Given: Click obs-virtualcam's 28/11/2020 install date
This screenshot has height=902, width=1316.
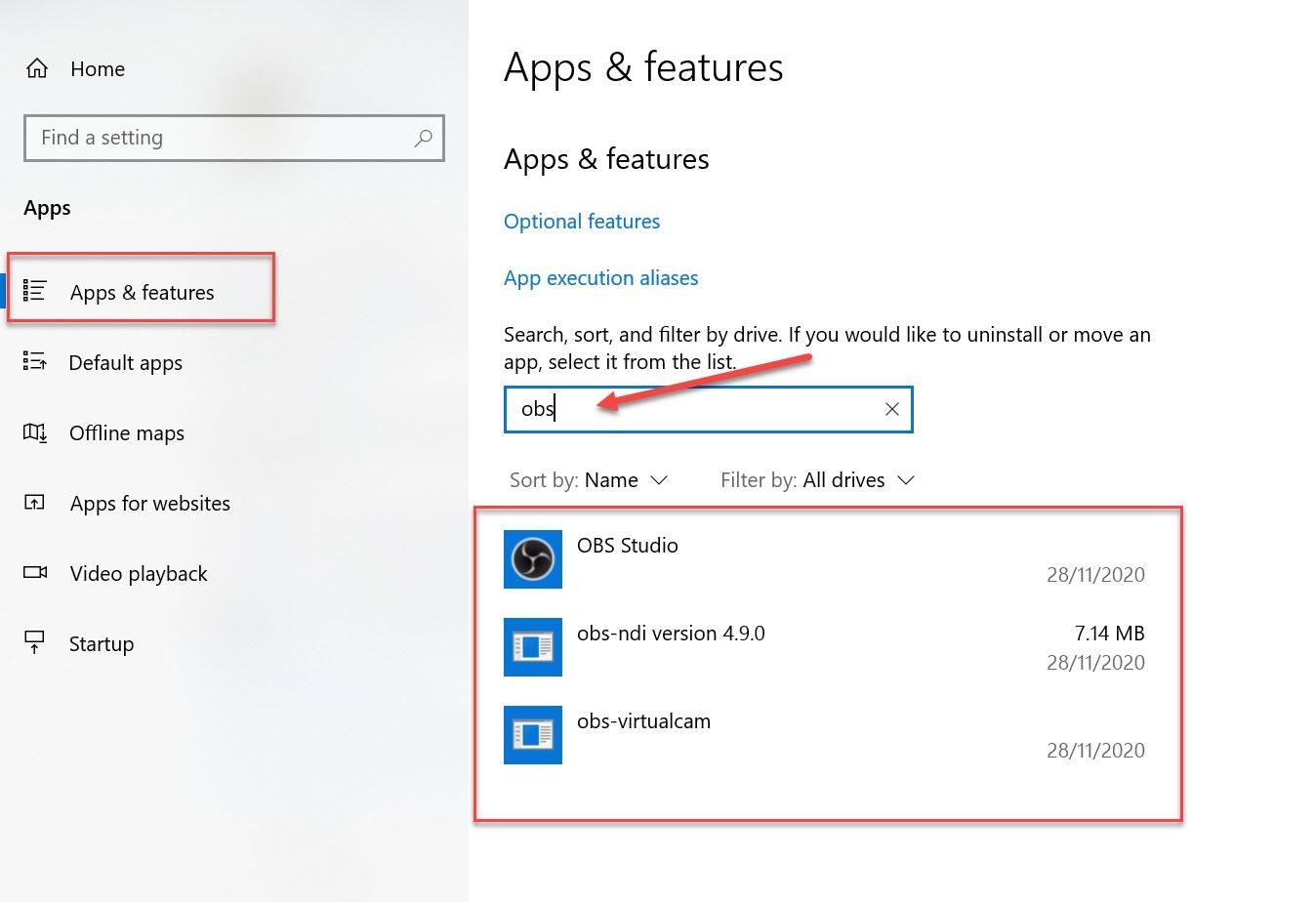Looking at the screenshot, I should tap(1095, 751).
